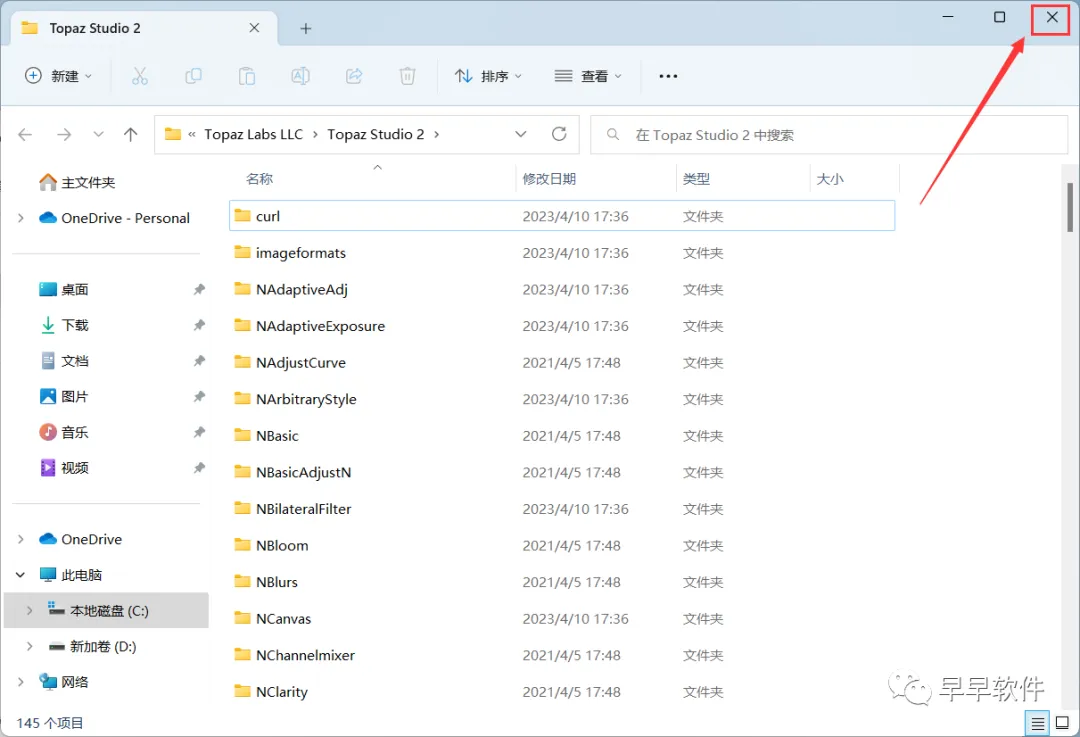Open the 新建 new item dropdown

(x=58, y=76)
